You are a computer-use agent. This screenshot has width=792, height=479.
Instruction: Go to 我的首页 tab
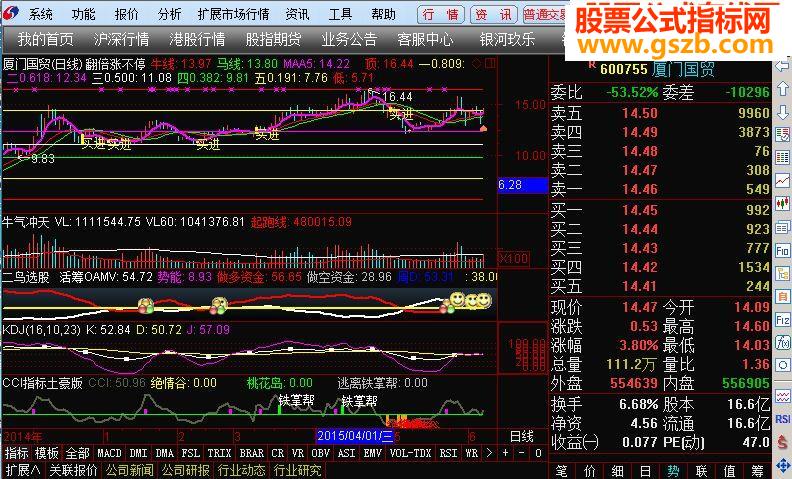pyautogui.click(x=45, y=39)
